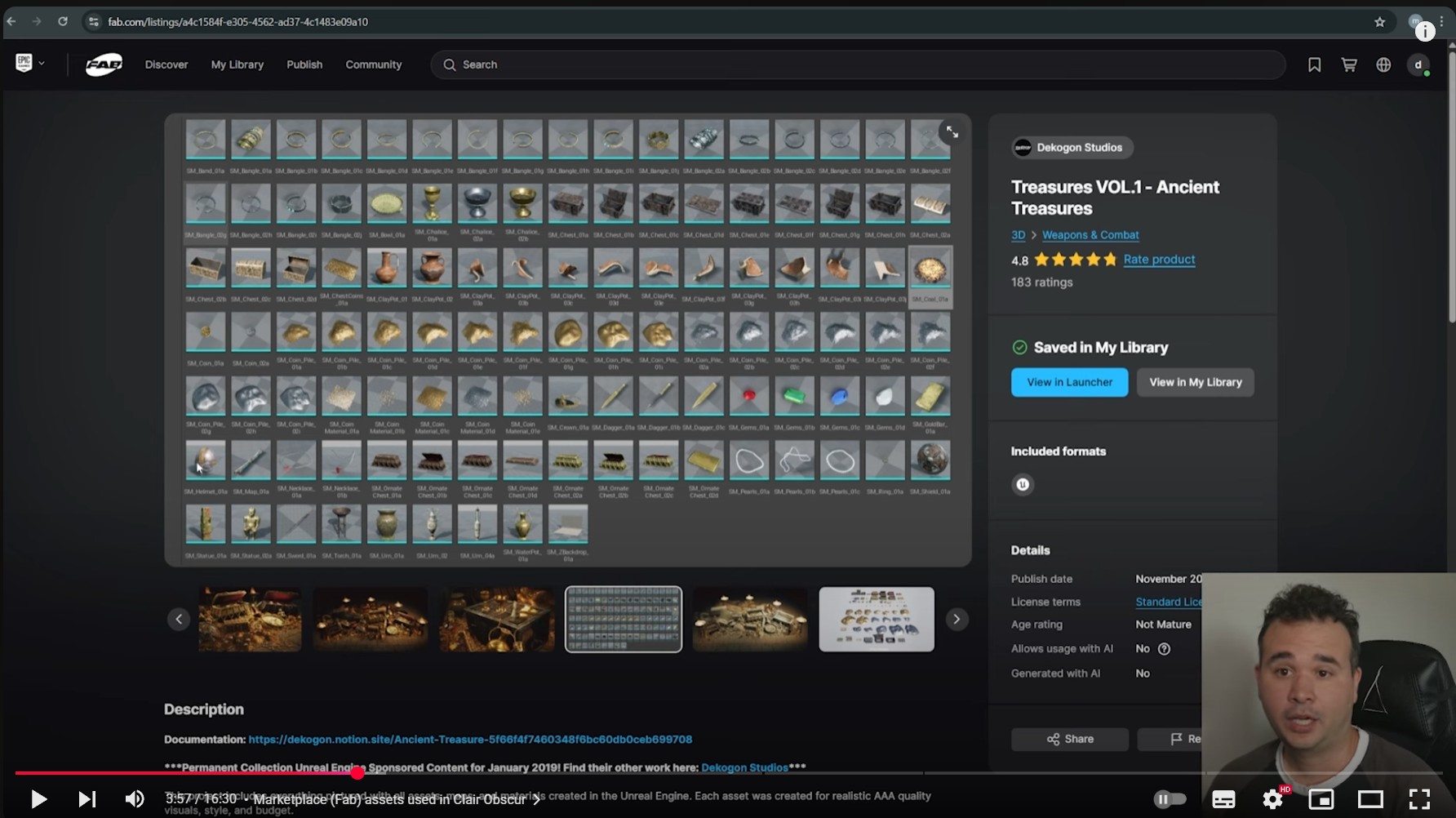The height and width of the screenshot is (818, 1456).
Task: Open the Community menu
Action: click(x=374, y=64)
